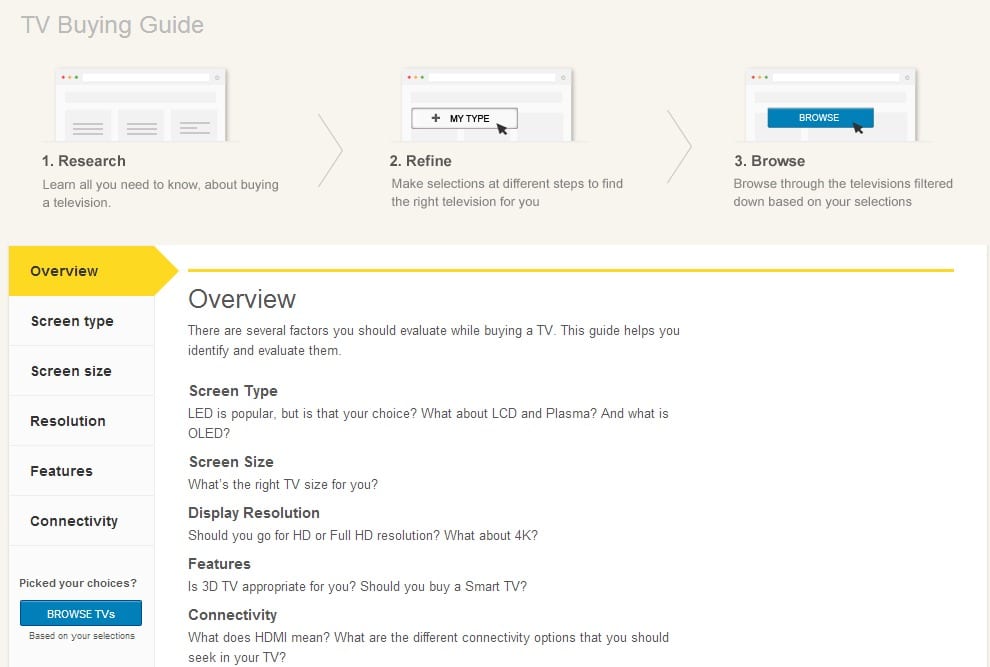
Task: Click the "Browse through the televisions filtered" description
Action: (843, 193)
